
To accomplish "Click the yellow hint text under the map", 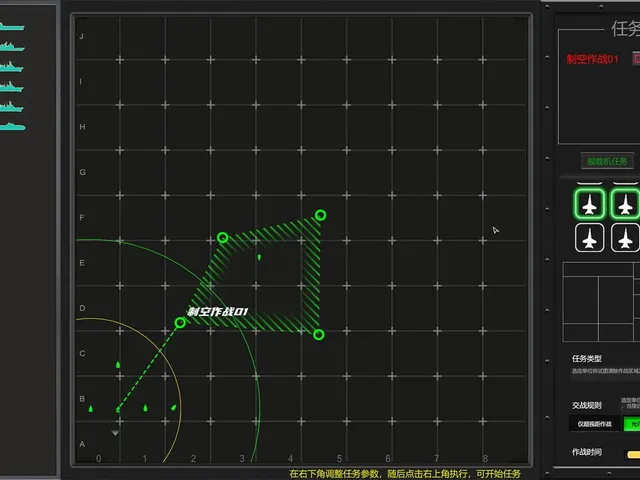I will point(405,474).
